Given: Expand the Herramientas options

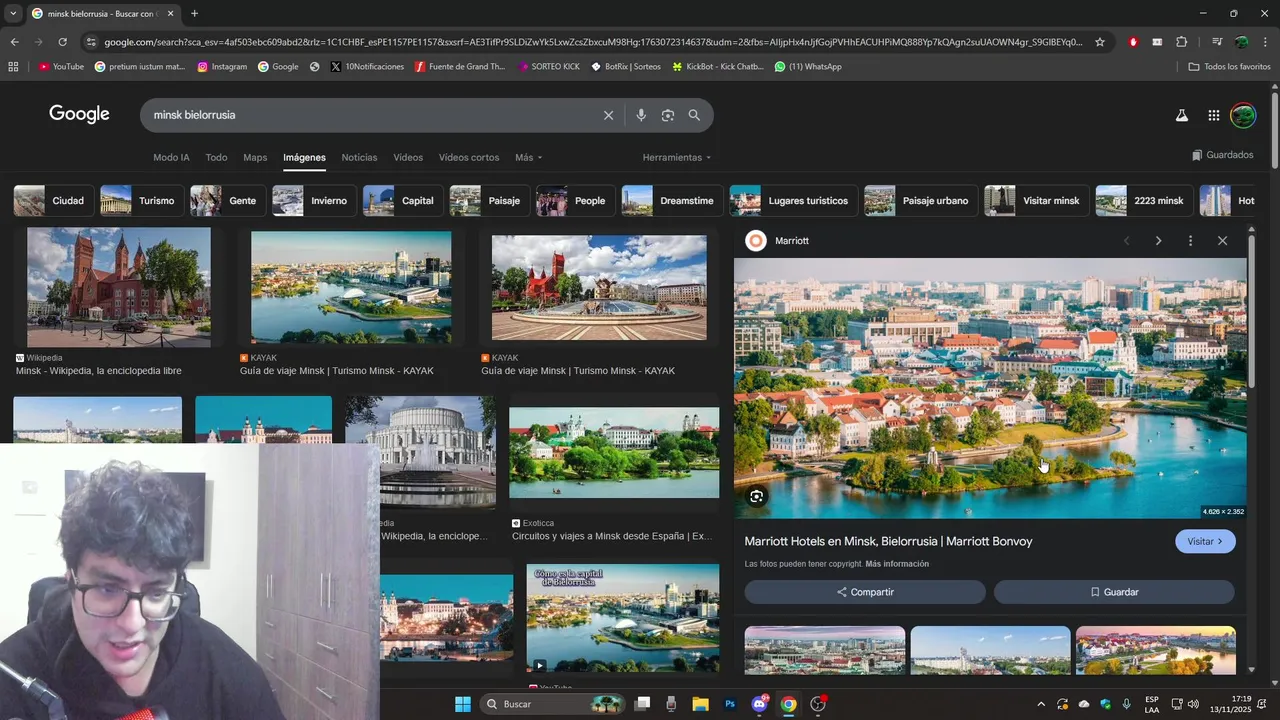Looking at the screenshot, I should [676, 157].
